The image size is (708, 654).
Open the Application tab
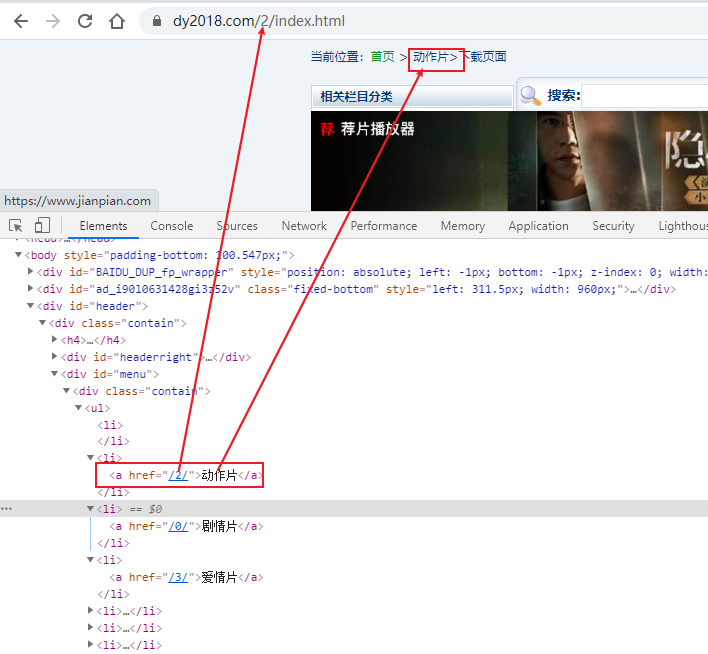tap(538, 226)
